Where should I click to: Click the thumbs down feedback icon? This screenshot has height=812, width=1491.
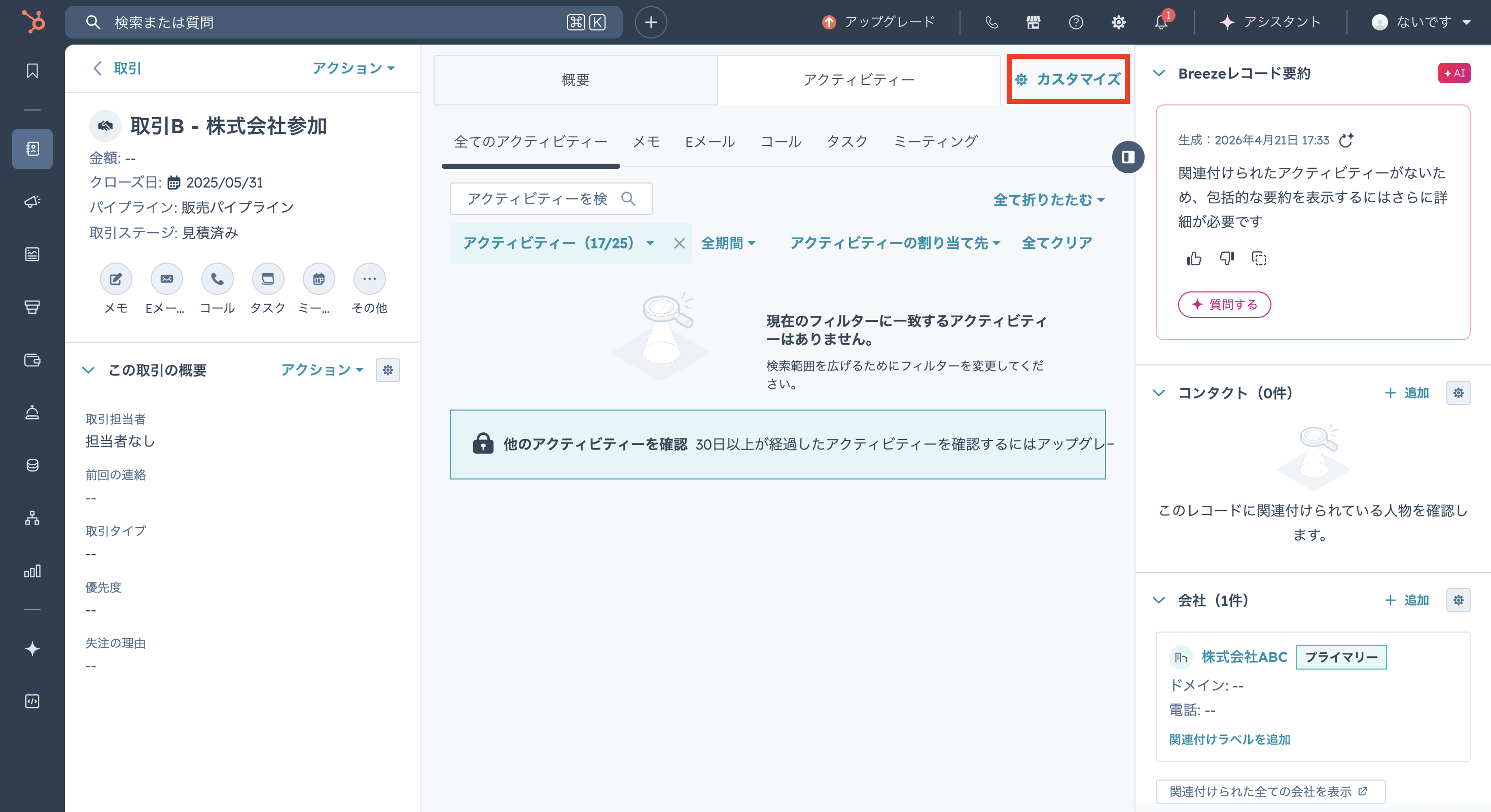(x=1226, y=258)
